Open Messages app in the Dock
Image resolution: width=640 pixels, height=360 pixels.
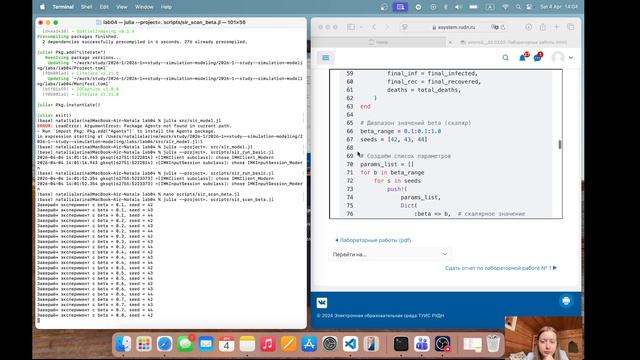coord(185,344)
